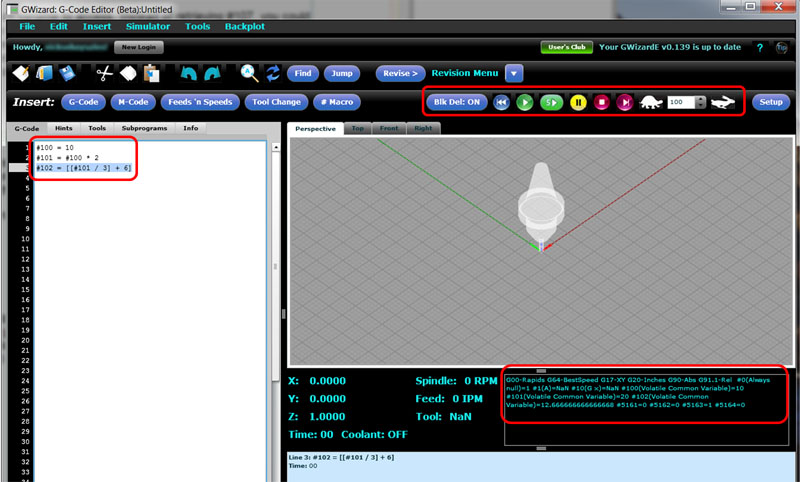The image size is (800, 482).
Task: Slow simulation with the turtle icon
Action: coord(651,102)
